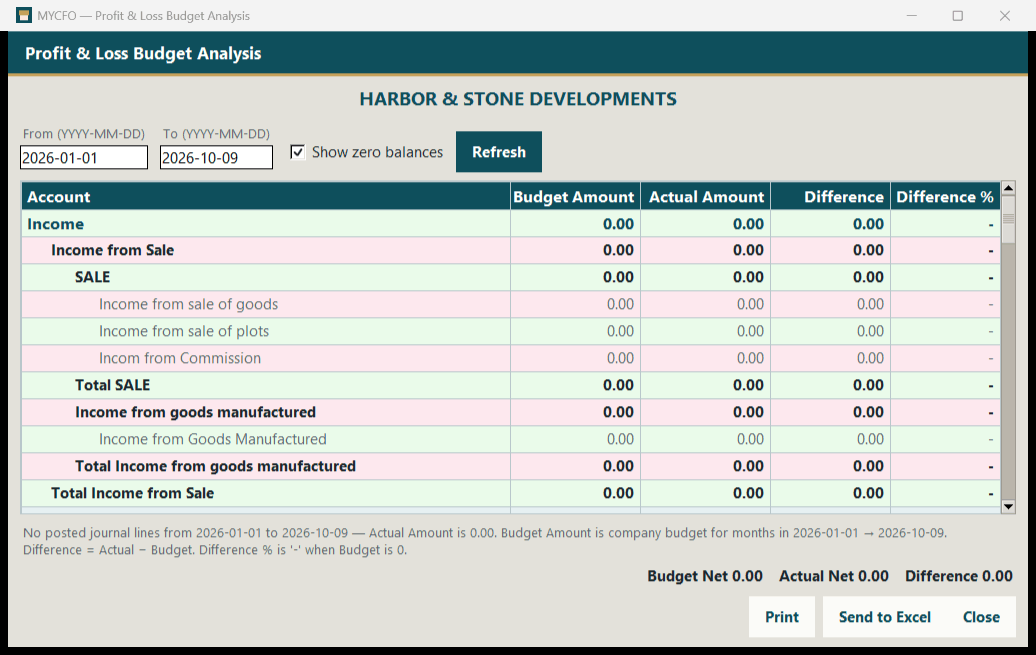Image resolution: width=1036 pixels, height=655 pixels.
Task: Click the vertical scrollbar thumb of the table
Action: pos(1008,219)
